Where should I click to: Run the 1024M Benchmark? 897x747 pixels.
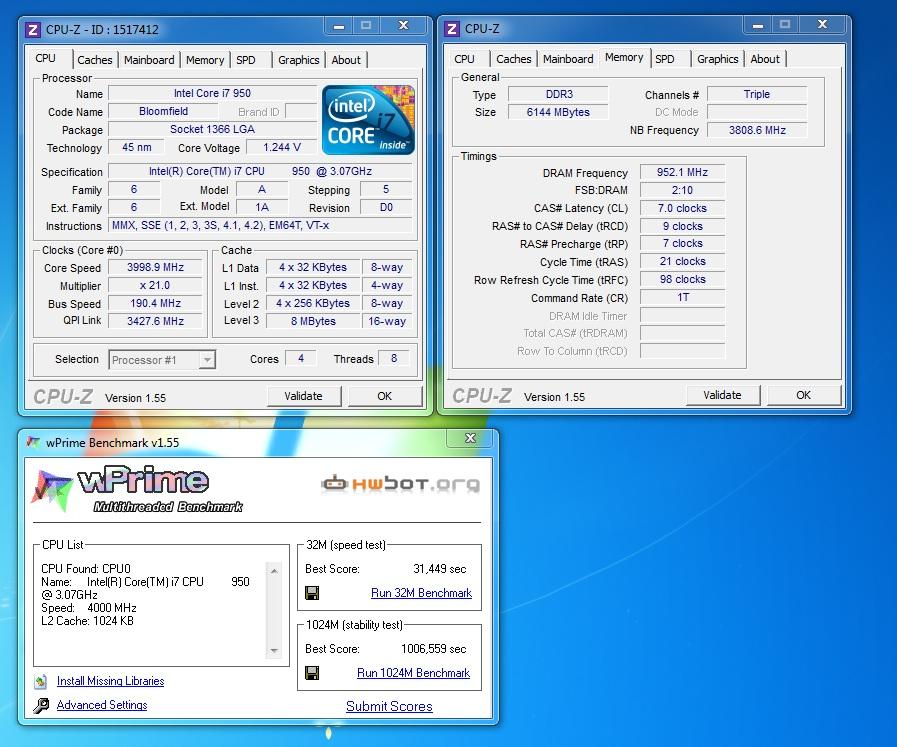click(x=414, y=673)
